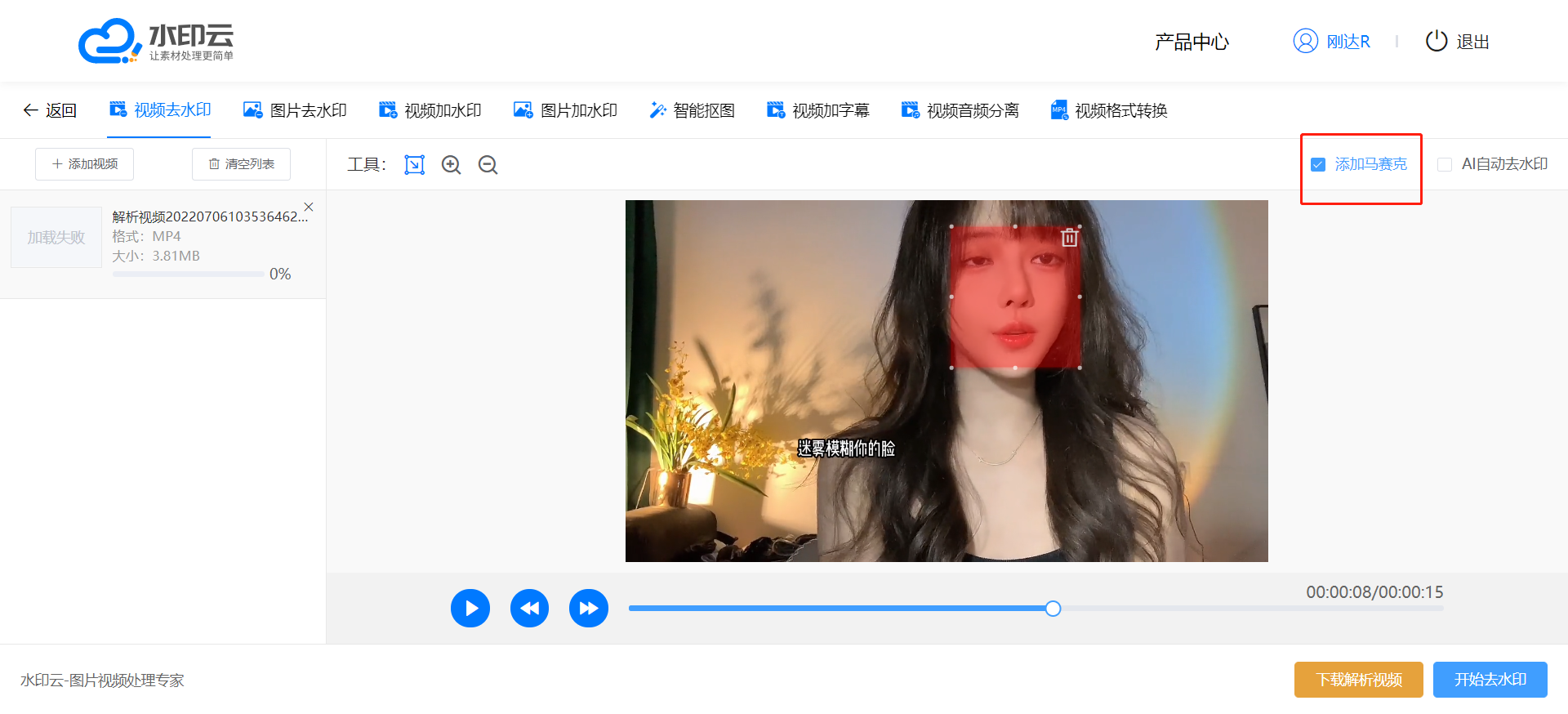
Task: Click the rewind button
Action: click(x=529, y=609)
